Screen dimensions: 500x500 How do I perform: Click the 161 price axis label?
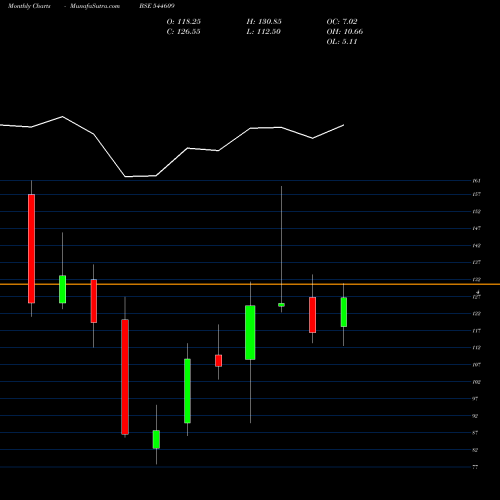(x=476, y=181)
